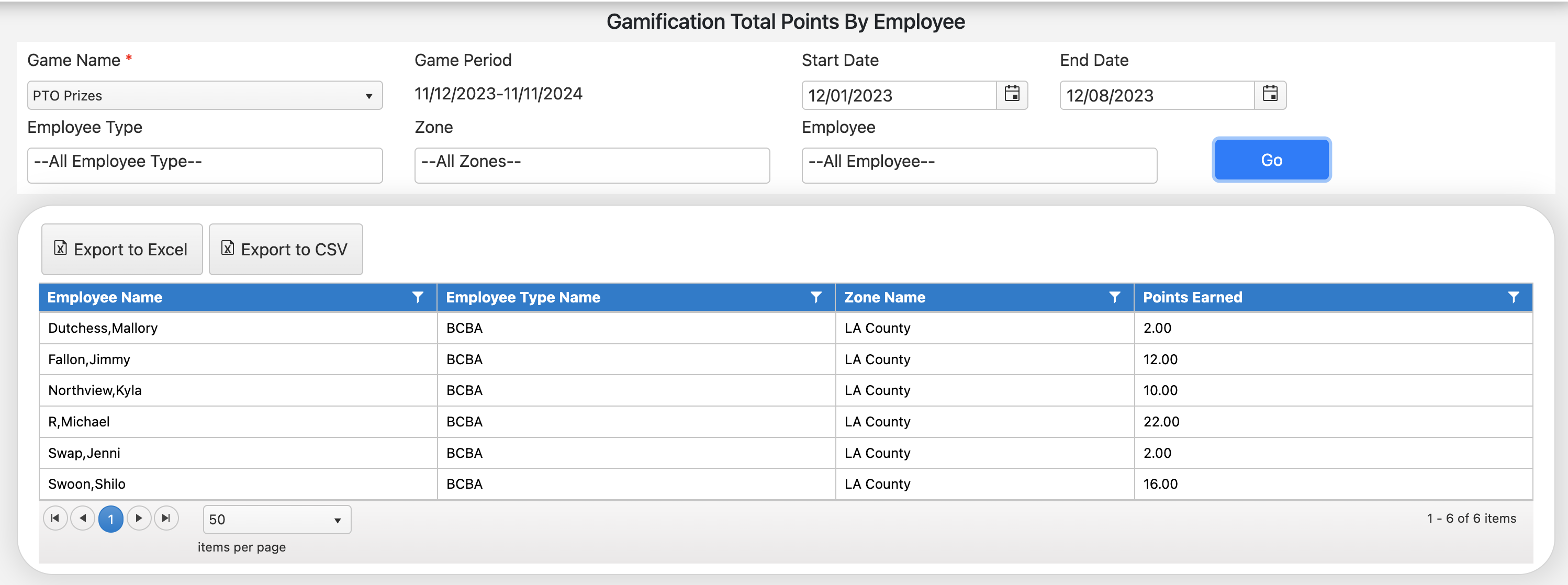Expand the Game Name dropdown

click(205, 96)
